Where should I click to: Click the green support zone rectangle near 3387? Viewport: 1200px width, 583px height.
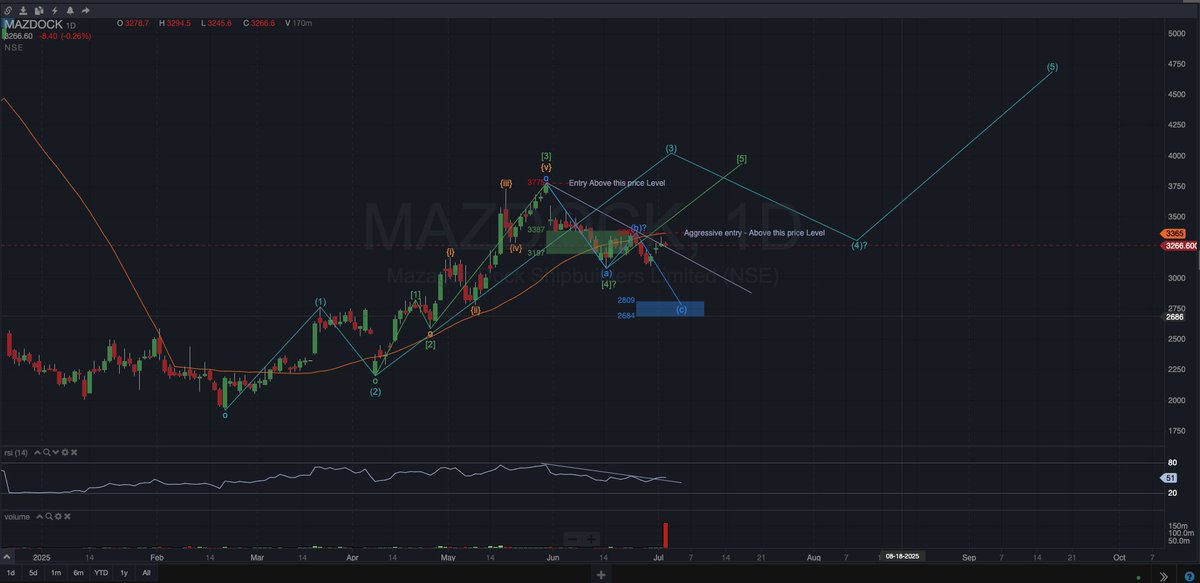(592, 241)
